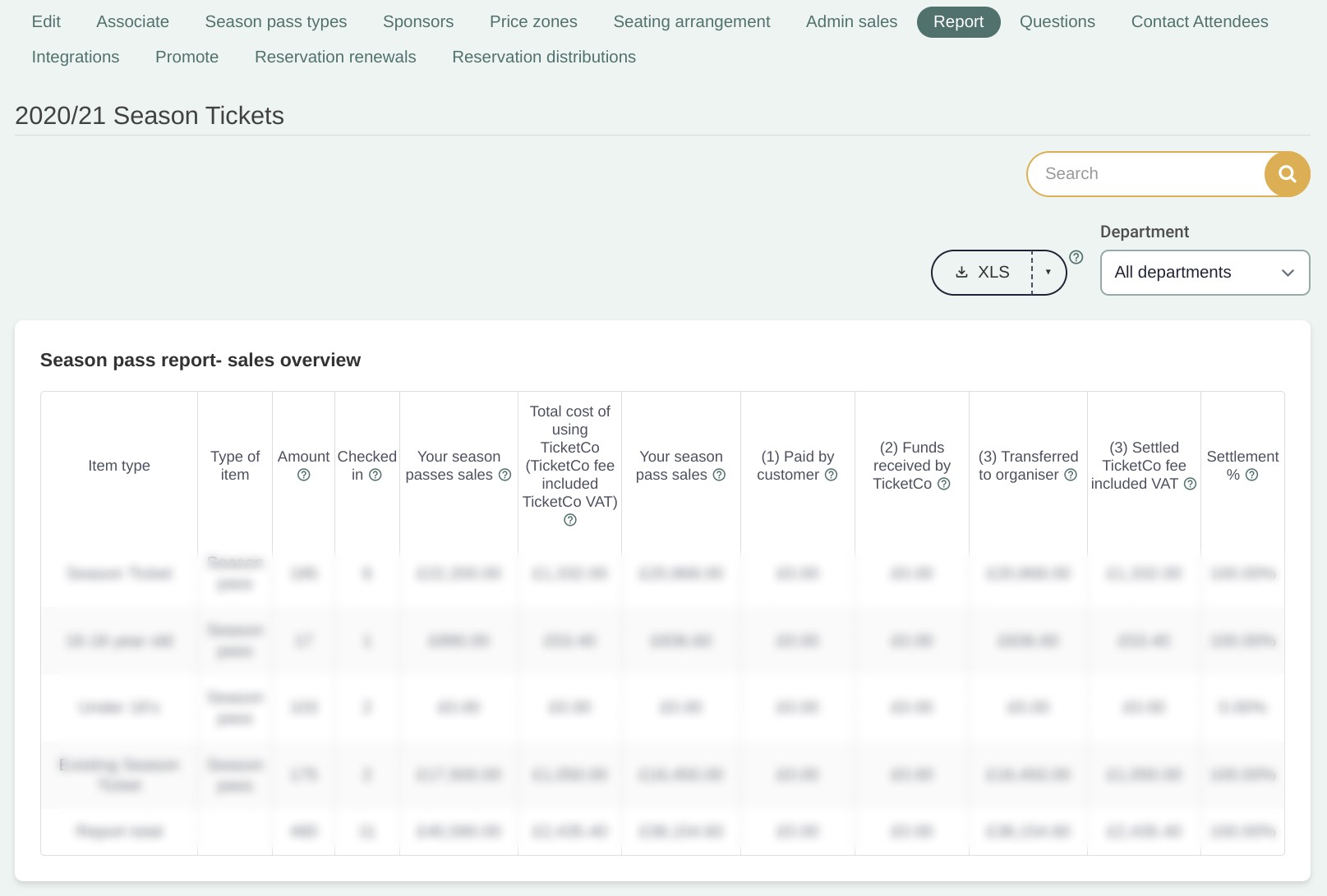The image size is (1327, 896).
Task: Click help icon for Your season pass sales
Action: pyautogui.click(x=719, y=475)
